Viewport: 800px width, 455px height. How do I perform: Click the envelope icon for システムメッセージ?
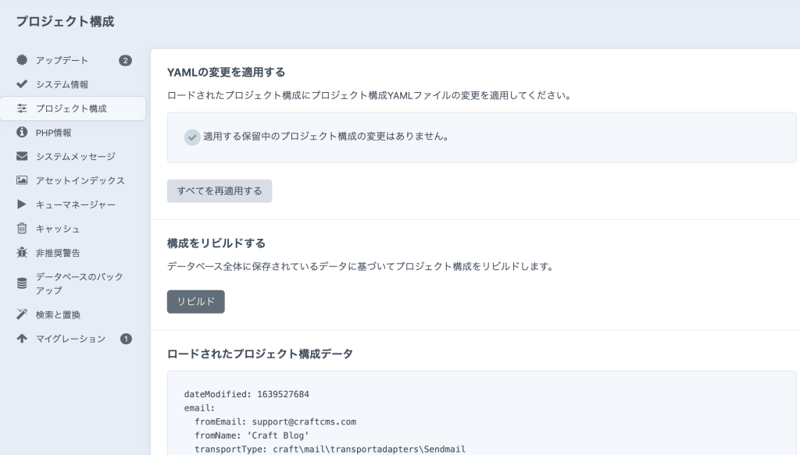[x=22, y=156]
